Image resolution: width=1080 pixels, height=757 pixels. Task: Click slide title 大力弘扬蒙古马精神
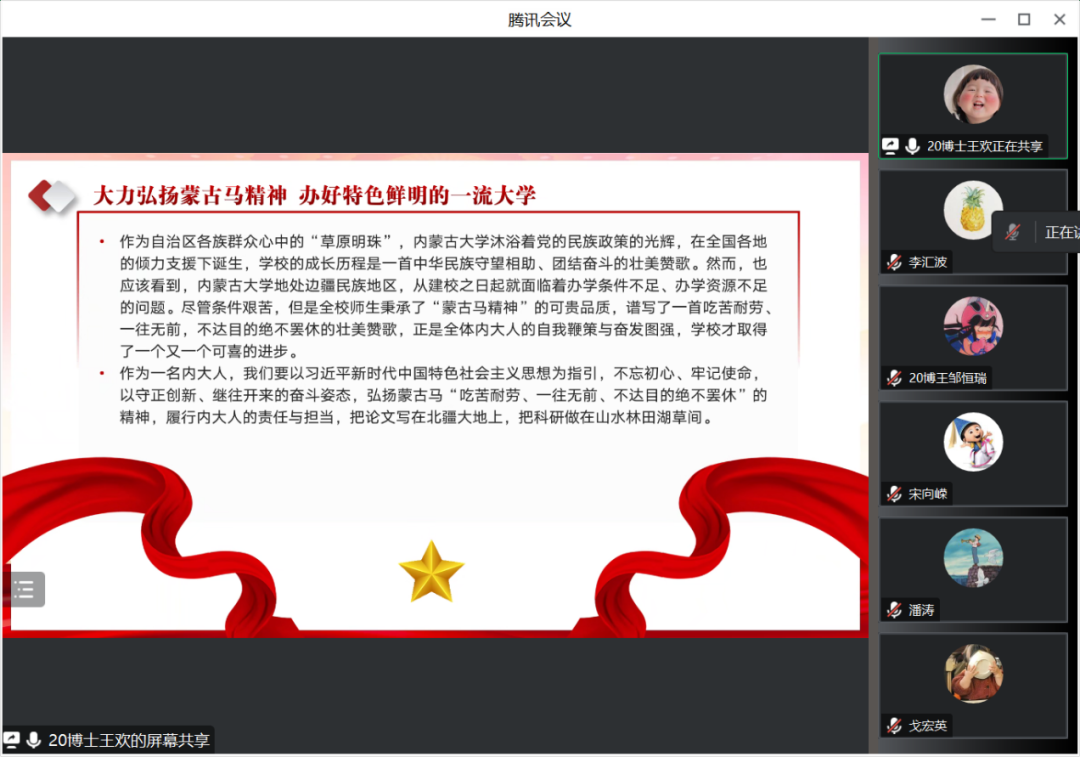point(189,196)
